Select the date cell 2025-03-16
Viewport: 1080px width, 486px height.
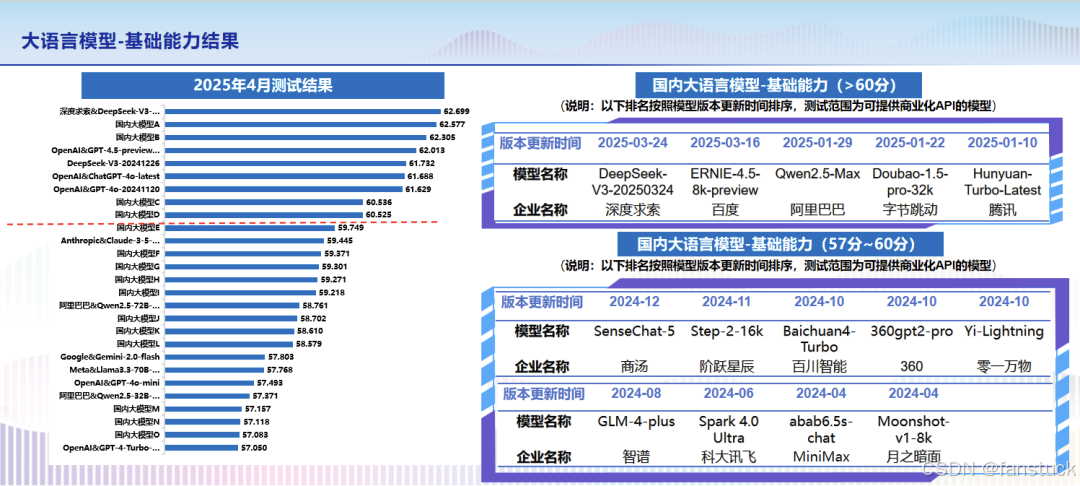click(725, 143)
